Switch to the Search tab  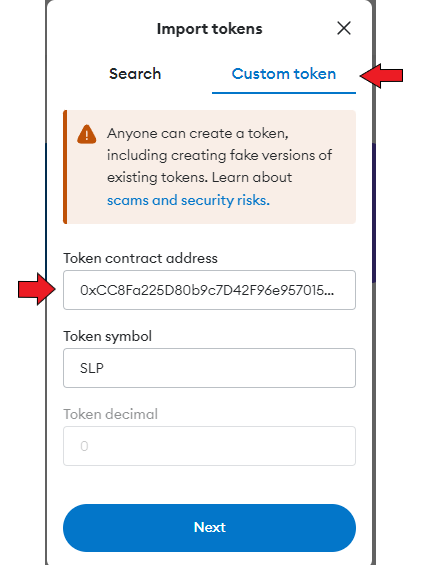click(x=135, y=74)
